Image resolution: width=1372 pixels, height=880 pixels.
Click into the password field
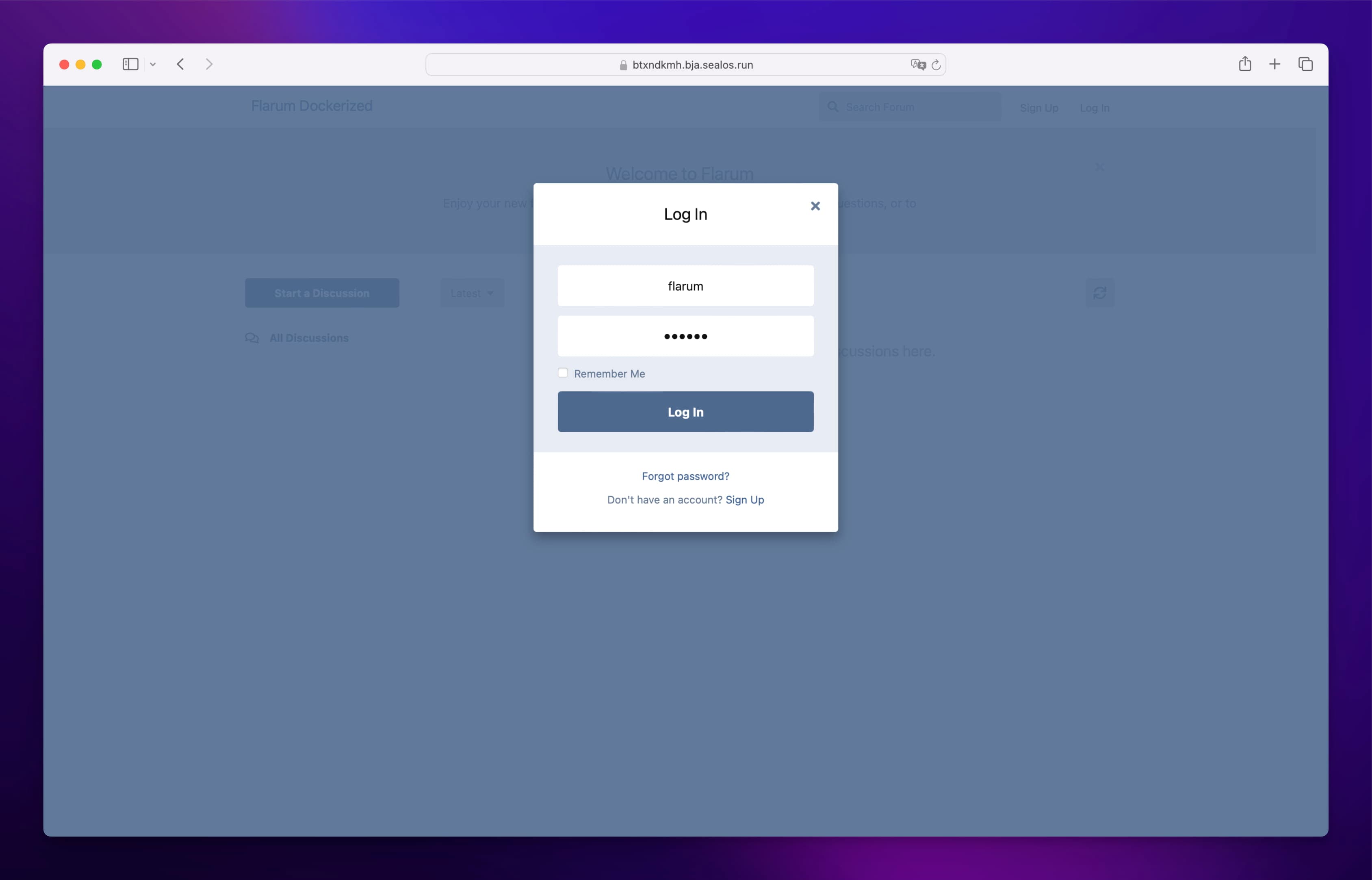685,336
